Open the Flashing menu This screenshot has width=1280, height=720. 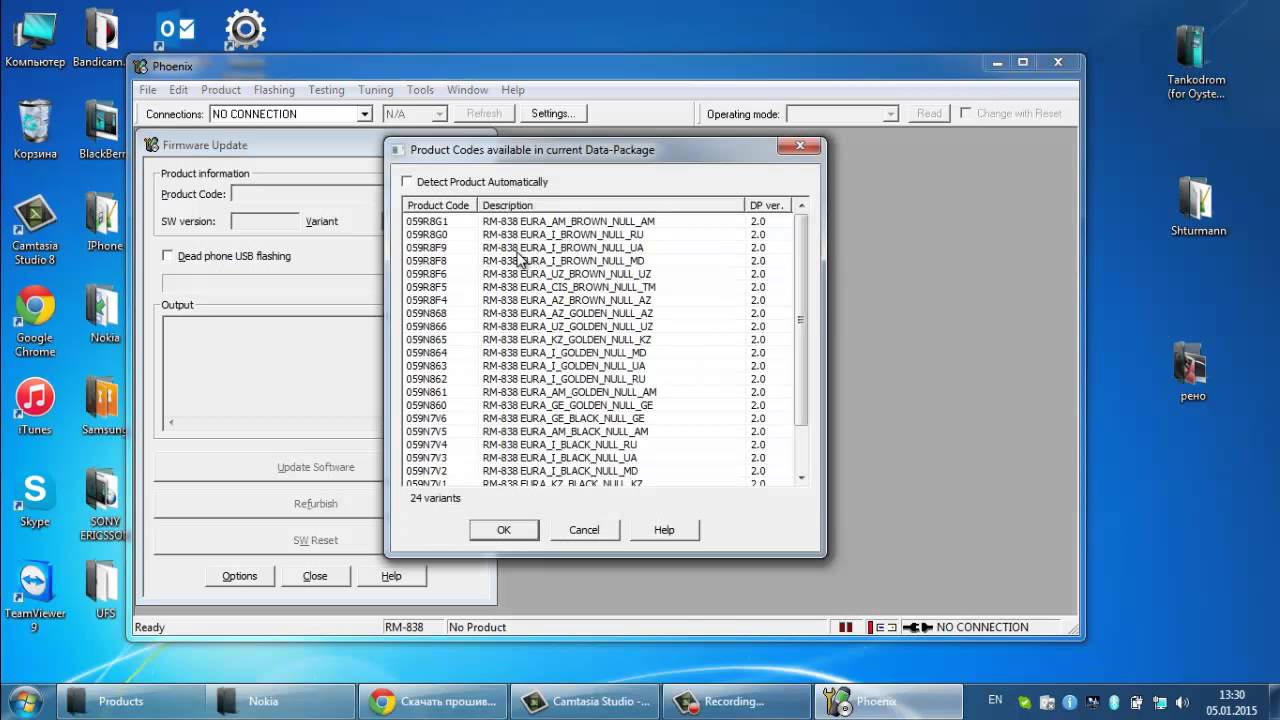[x=274, y=90]
